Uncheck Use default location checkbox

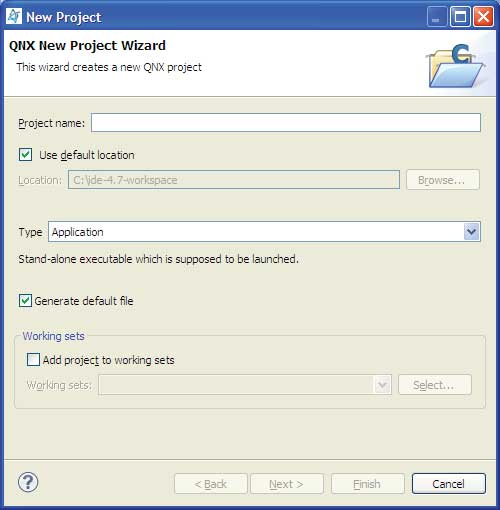click(25, 155)
